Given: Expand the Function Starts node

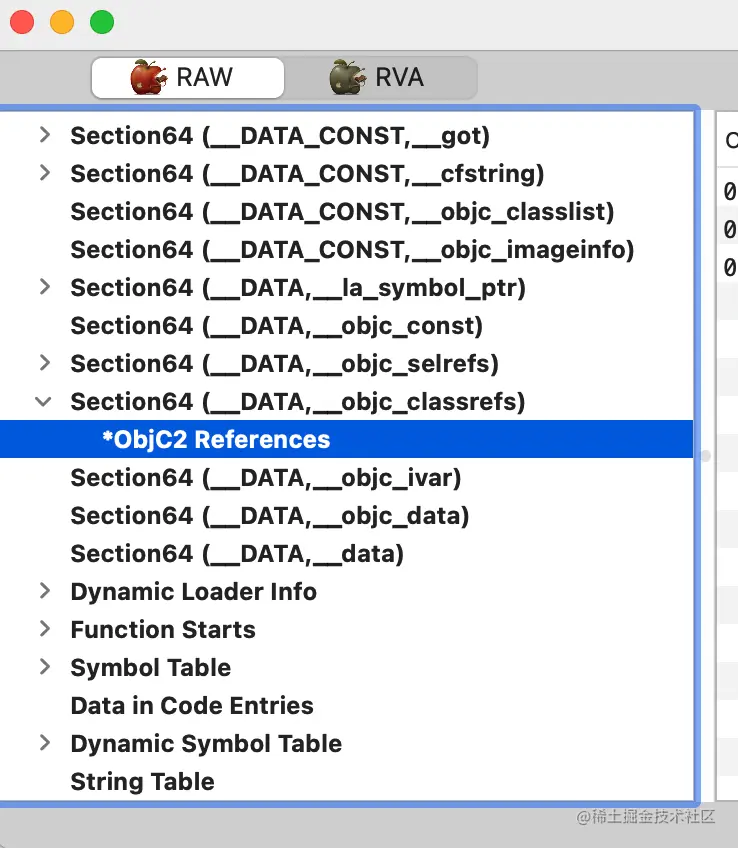Looking at the screenshot, I should (43, 629).
